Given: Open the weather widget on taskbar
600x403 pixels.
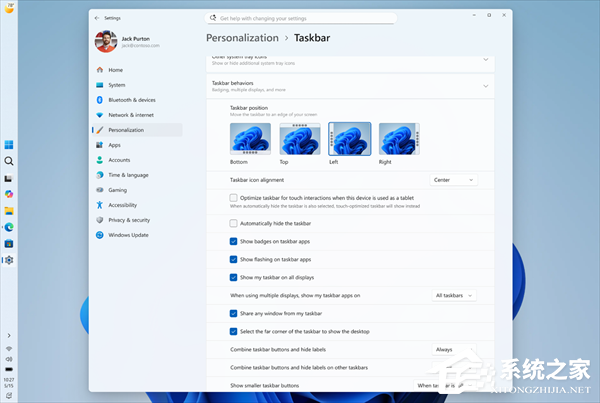Looking at the screenshot, I should 9,8.
